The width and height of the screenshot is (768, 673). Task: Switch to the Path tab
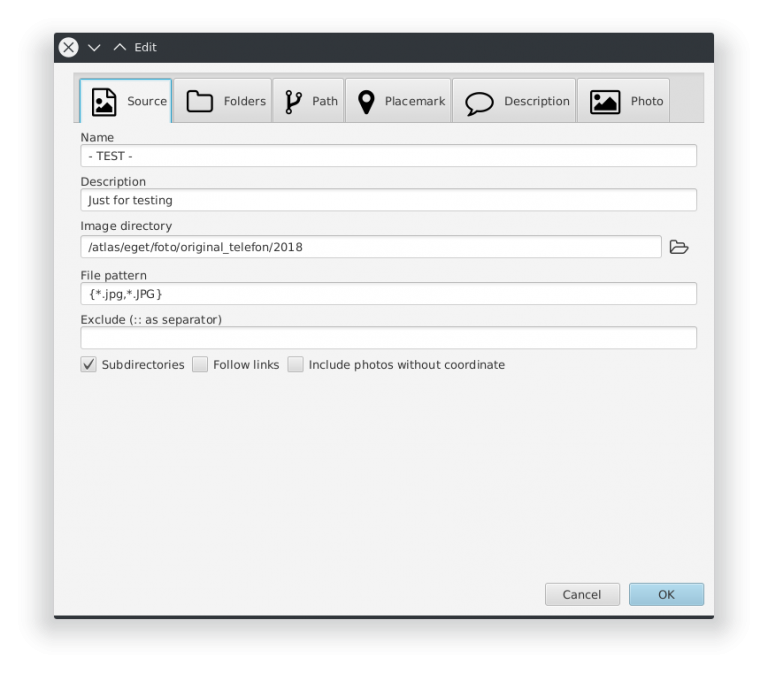pyautogui.click(x=309, y=101)
